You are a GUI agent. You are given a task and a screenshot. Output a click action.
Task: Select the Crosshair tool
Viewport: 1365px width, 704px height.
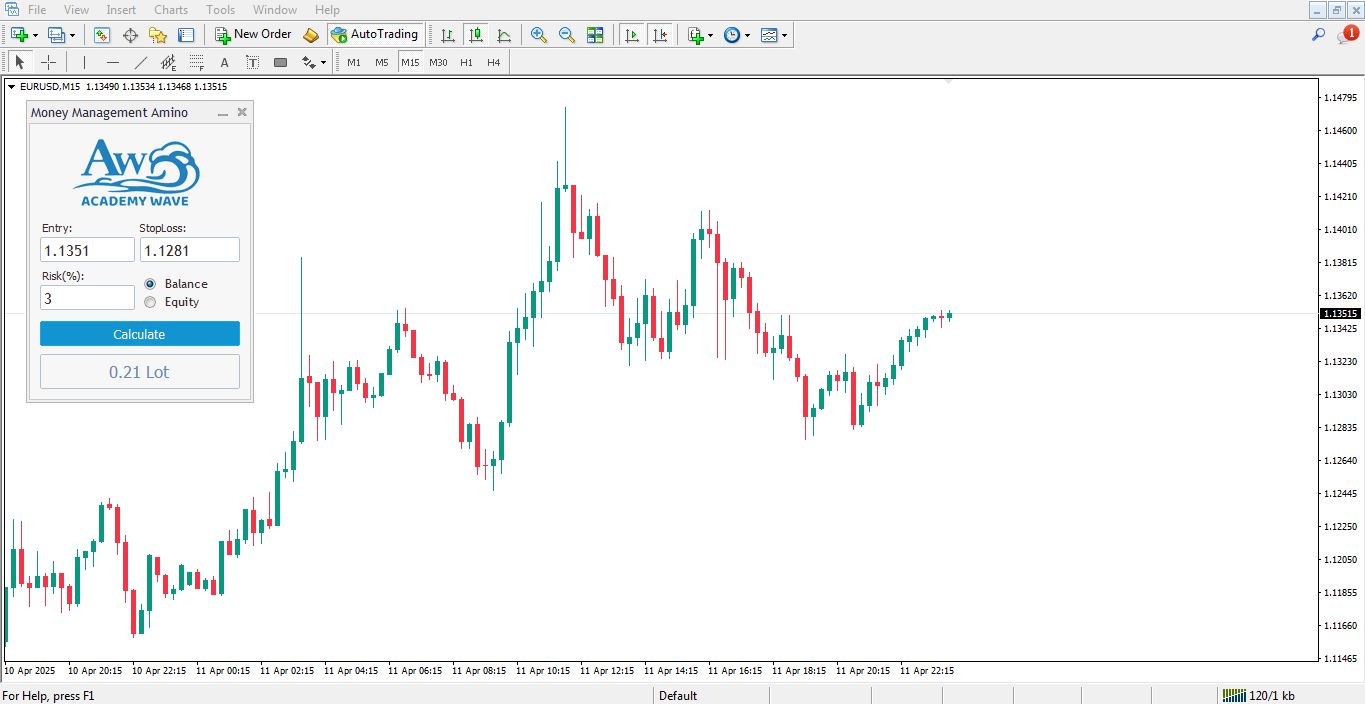tap(48, 62)
